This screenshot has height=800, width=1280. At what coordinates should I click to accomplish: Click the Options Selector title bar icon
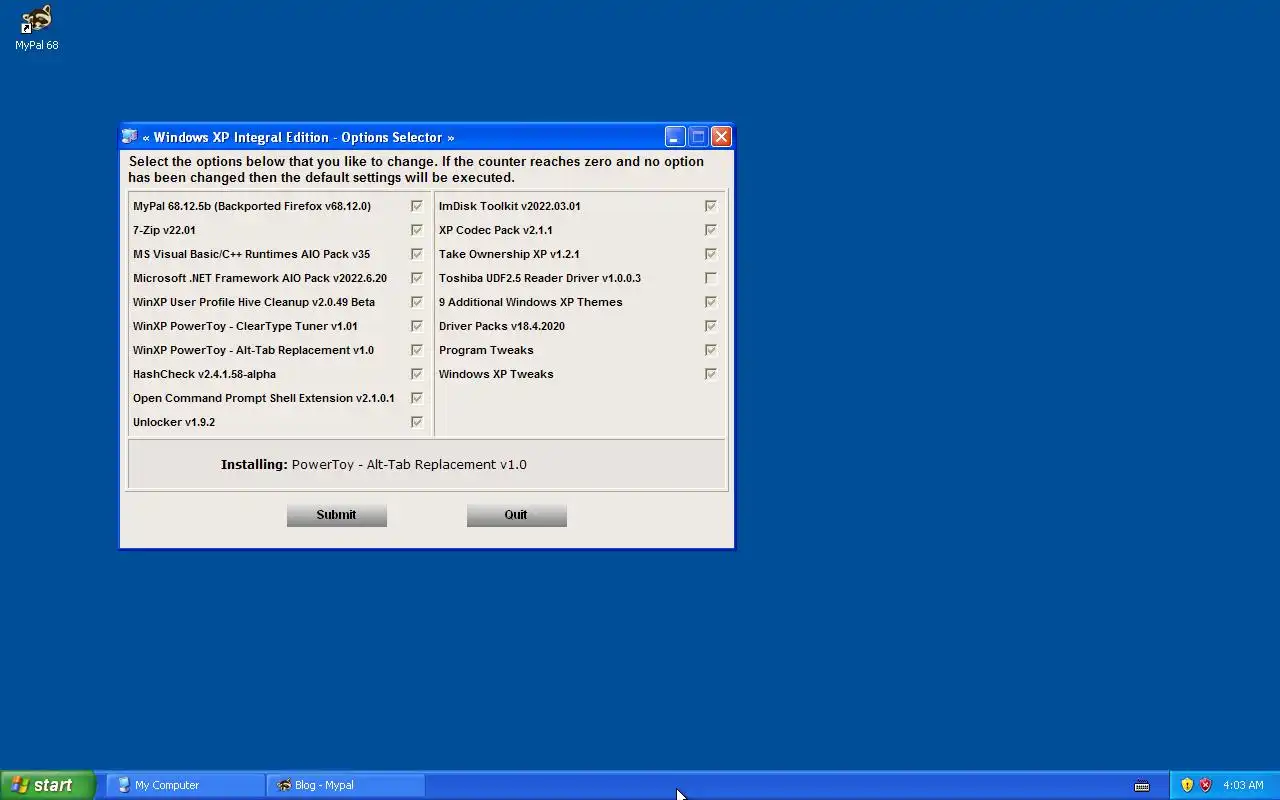tap(130, 137)
